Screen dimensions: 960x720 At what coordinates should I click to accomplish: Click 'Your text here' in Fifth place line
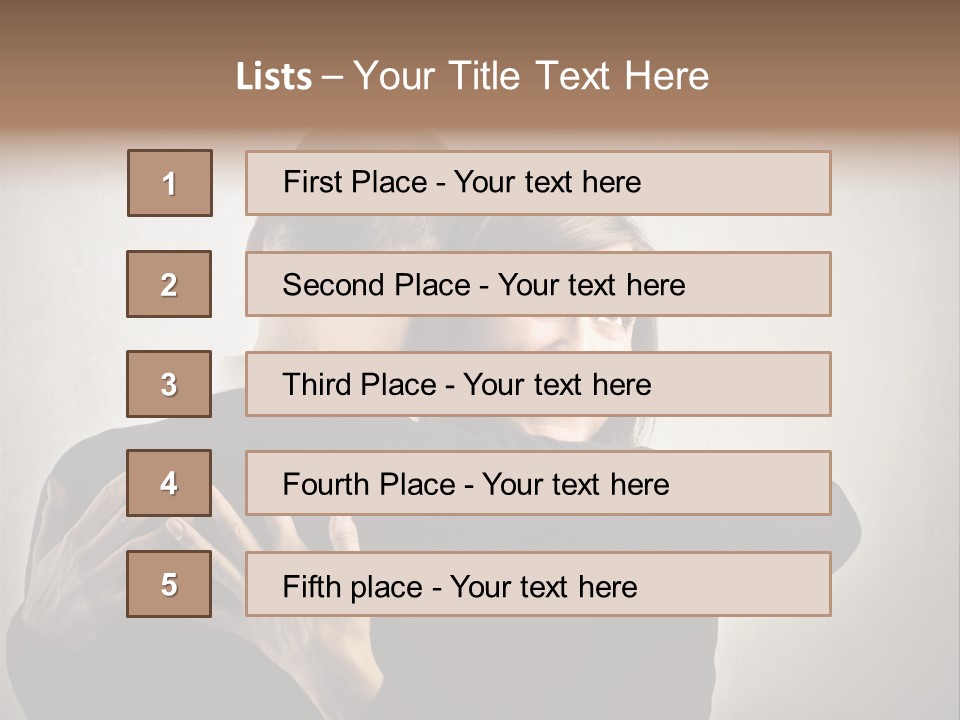coord(543,586)
